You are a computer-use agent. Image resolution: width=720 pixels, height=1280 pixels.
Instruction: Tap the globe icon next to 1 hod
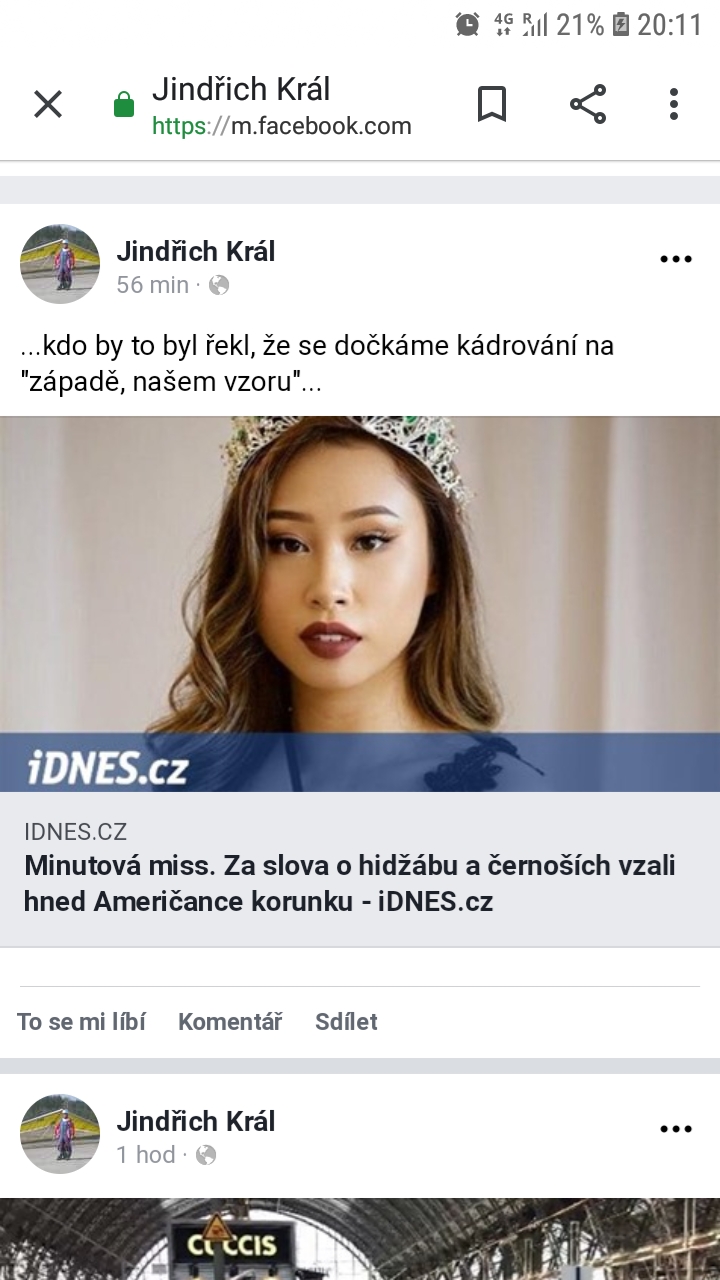pos(206,1155)
